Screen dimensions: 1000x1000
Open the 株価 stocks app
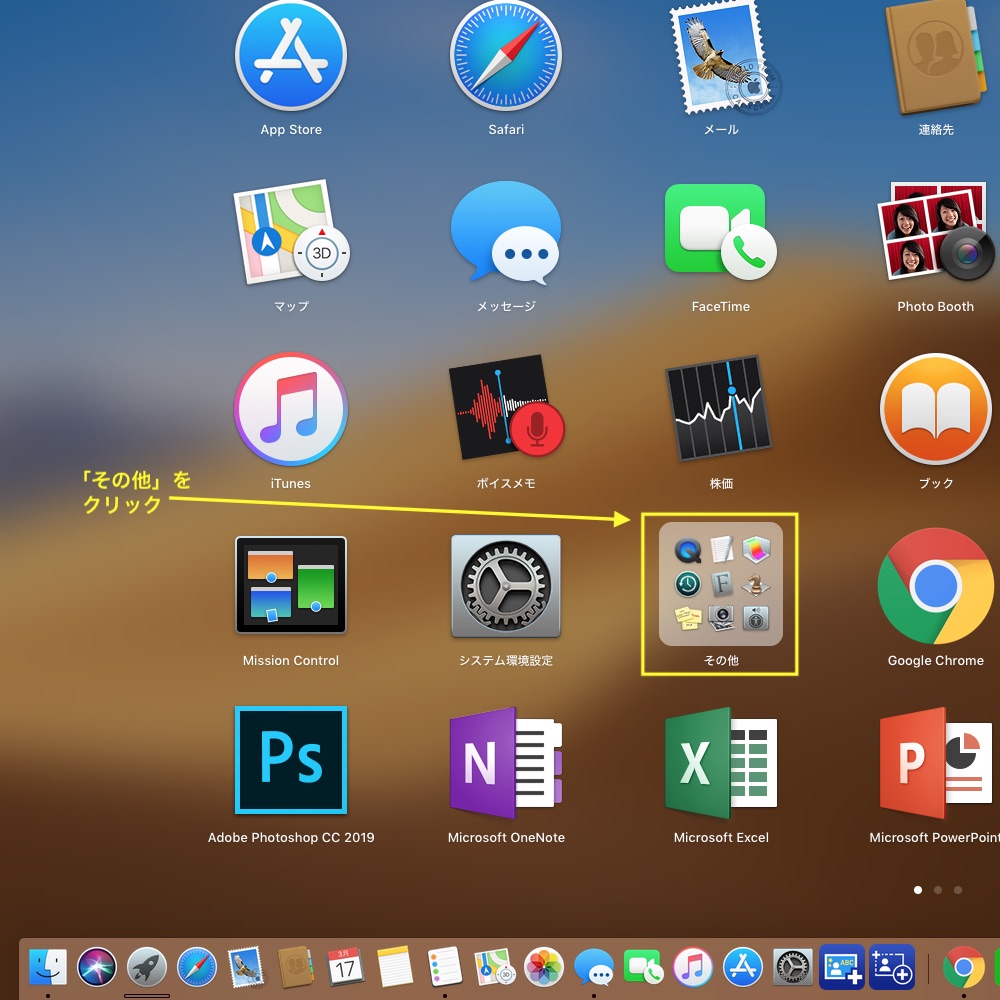[x=719, y=408]
